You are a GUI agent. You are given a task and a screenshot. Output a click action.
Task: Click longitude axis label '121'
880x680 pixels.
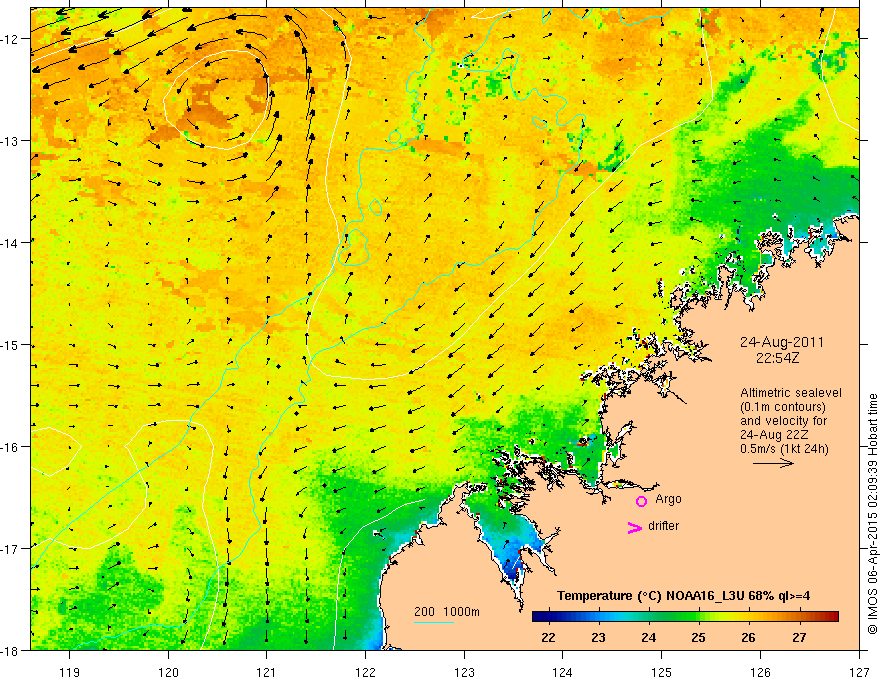pyautogui.click(x=267, y=672)
